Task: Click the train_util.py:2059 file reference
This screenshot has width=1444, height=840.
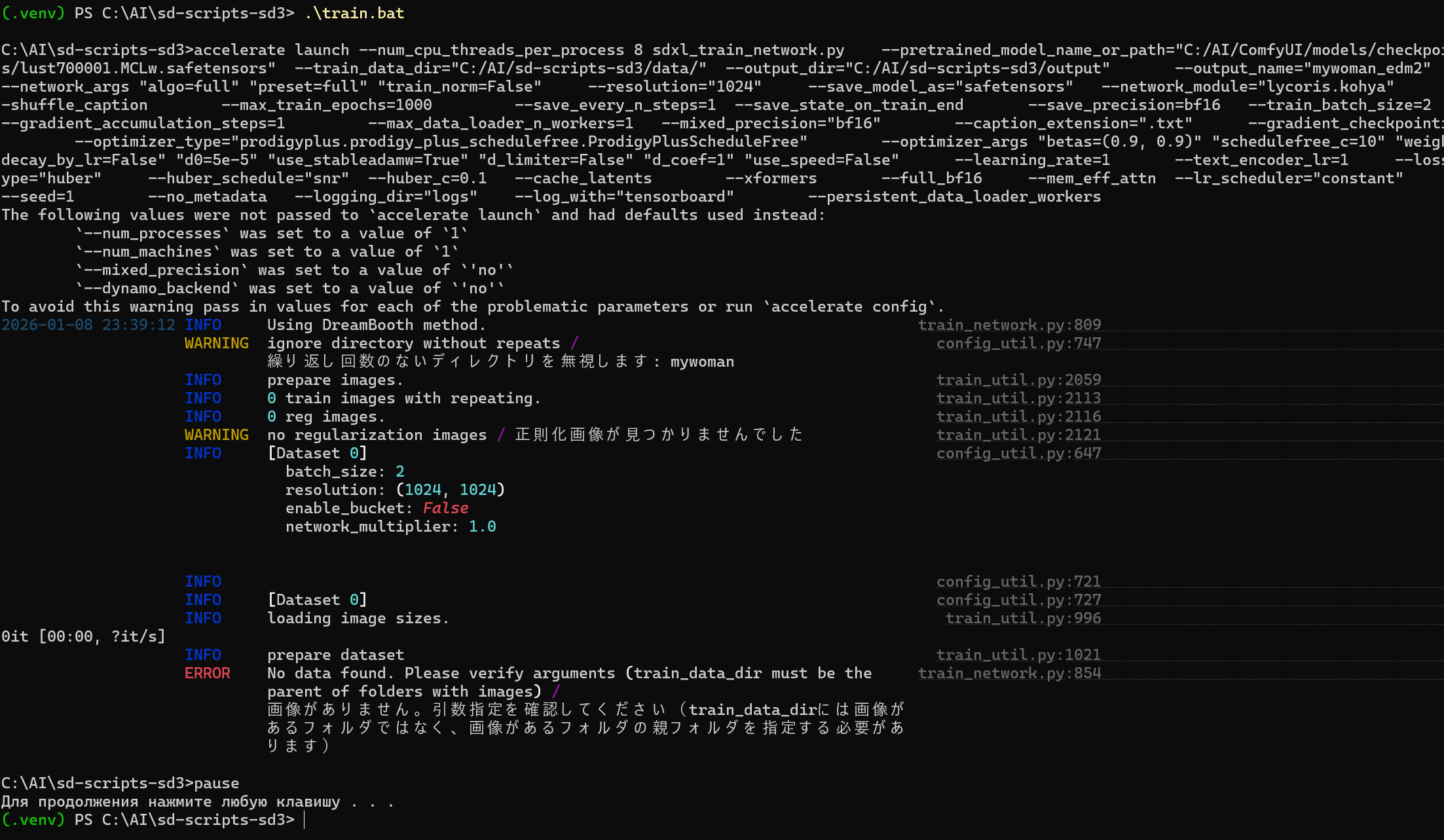Action: pos(1018,380)
